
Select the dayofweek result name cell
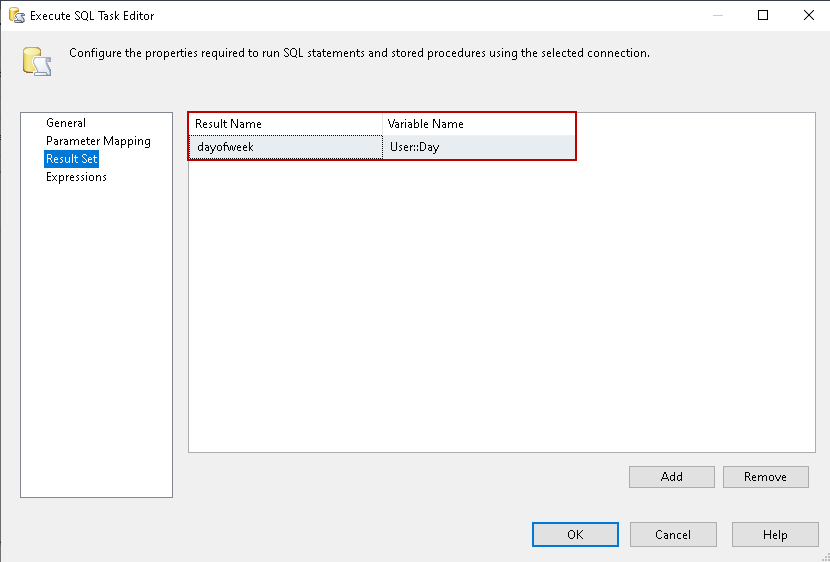point(285,147)
